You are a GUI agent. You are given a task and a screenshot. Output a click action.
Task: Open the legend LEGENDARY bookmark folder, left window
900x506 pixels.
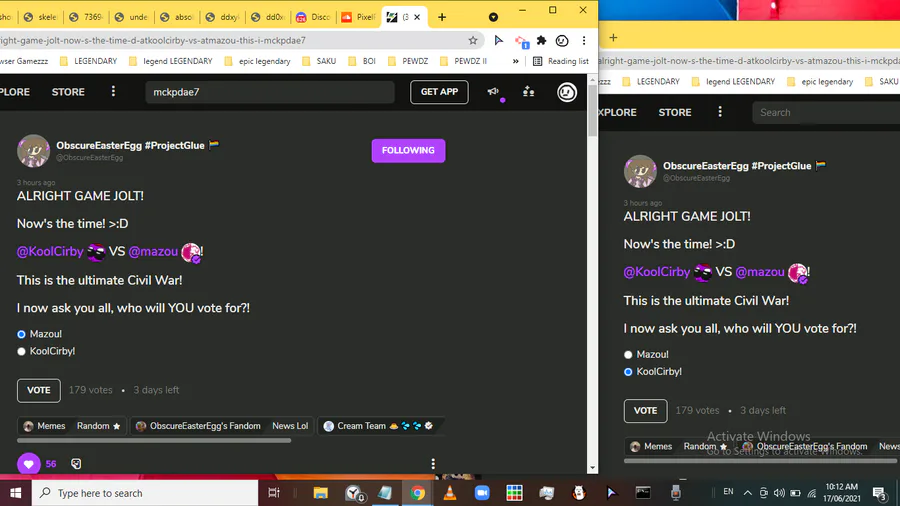[x=171, y=61]
